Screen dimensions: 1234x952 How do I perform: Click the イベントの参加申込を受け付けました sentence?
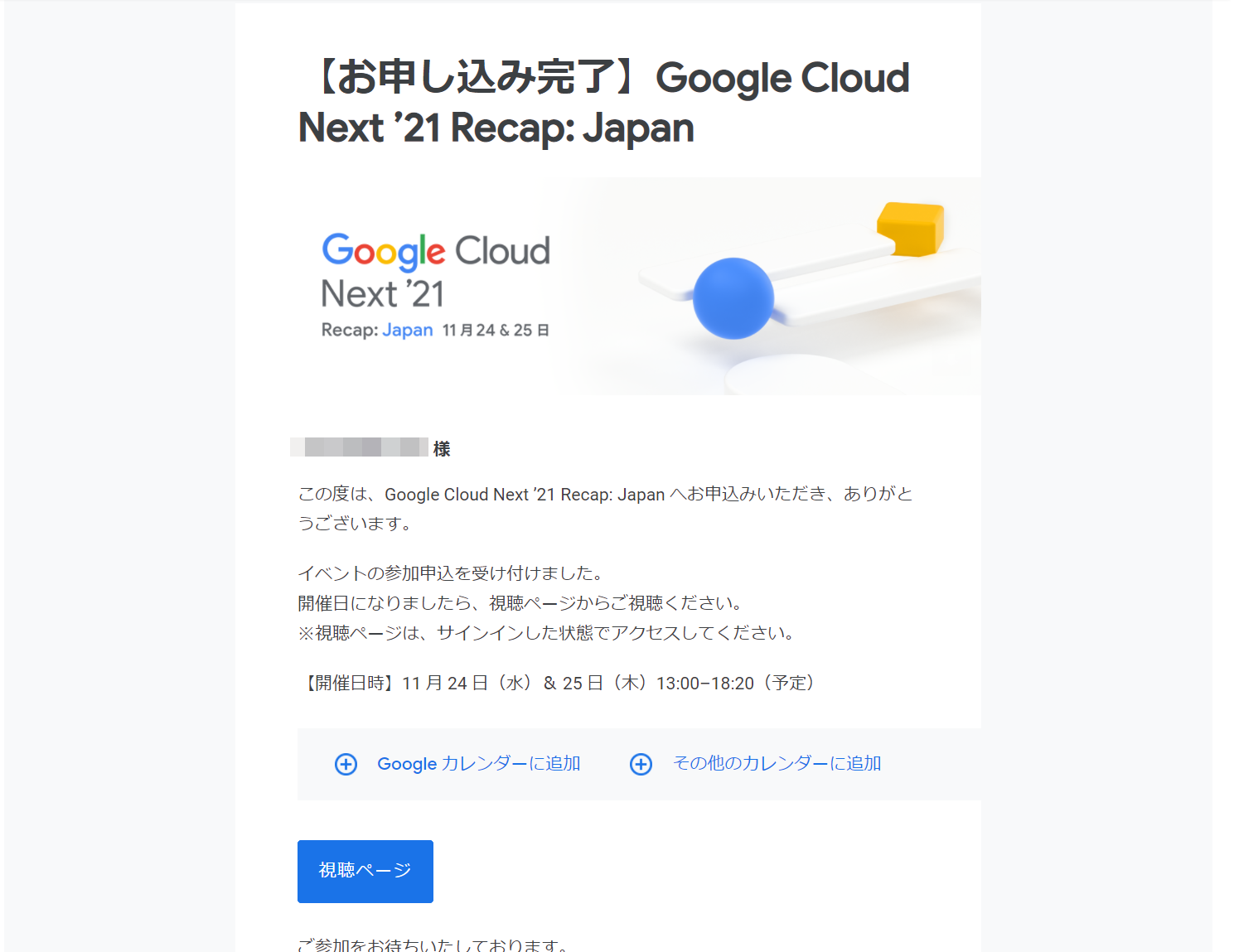pyautogui.click(x=451, y=573)
